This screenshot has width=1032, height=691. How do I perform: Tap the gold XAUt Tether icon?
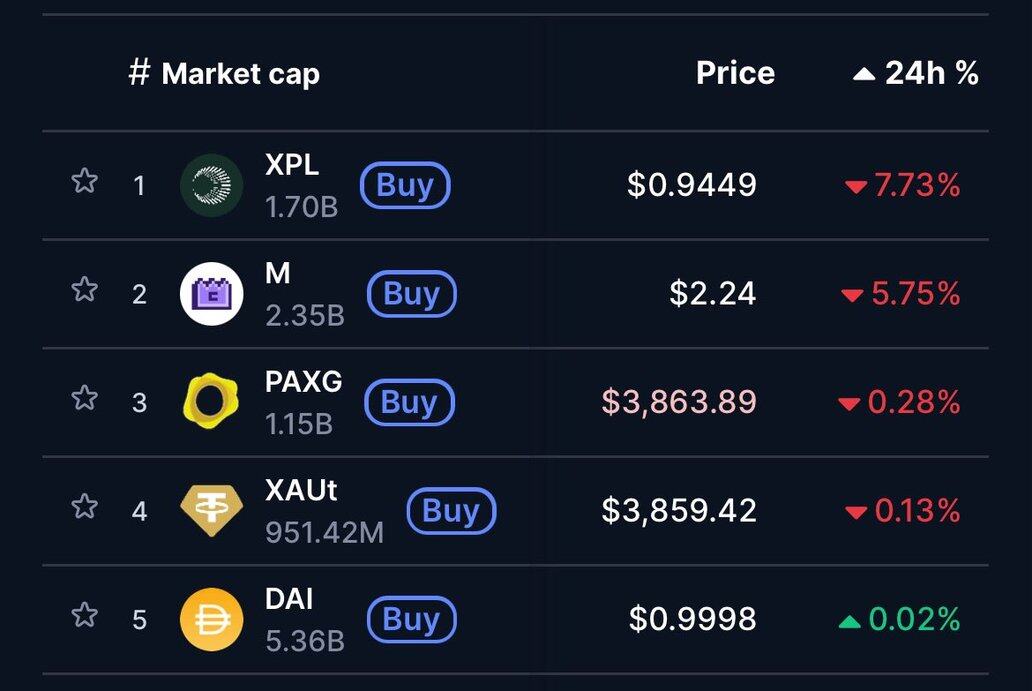point(211,511)
